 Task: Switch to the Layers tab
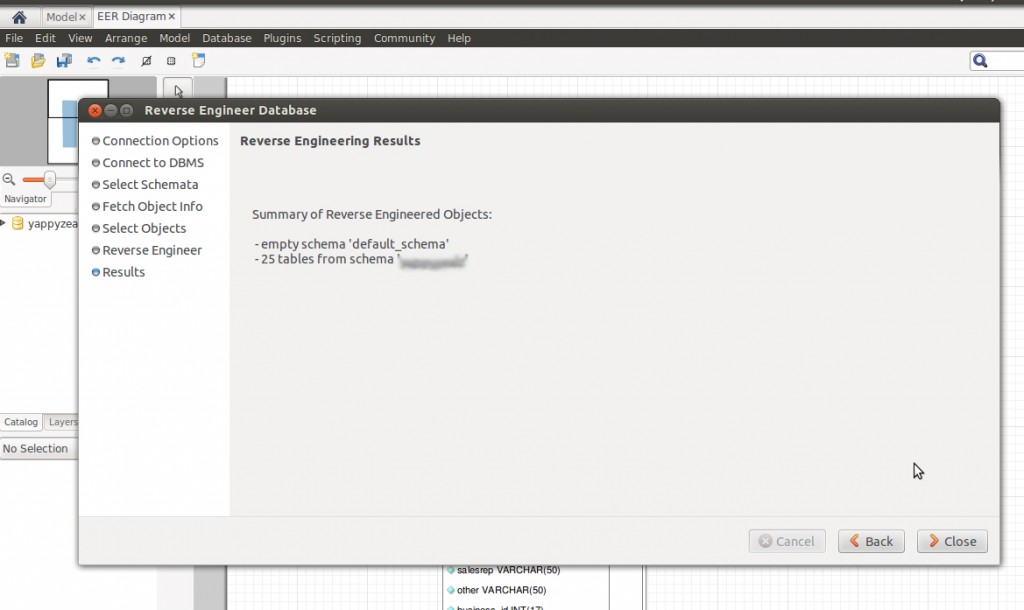tap(62, 421)
